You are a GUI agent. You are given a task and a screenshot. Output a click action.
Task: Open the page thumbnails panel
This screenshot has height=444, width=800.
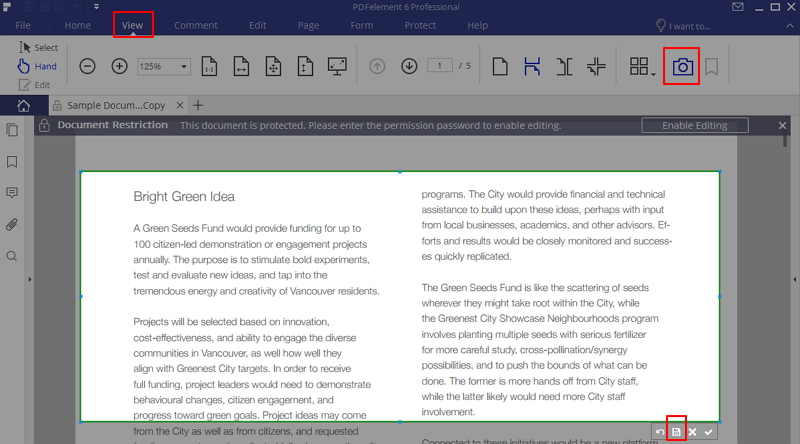(12, 130)
